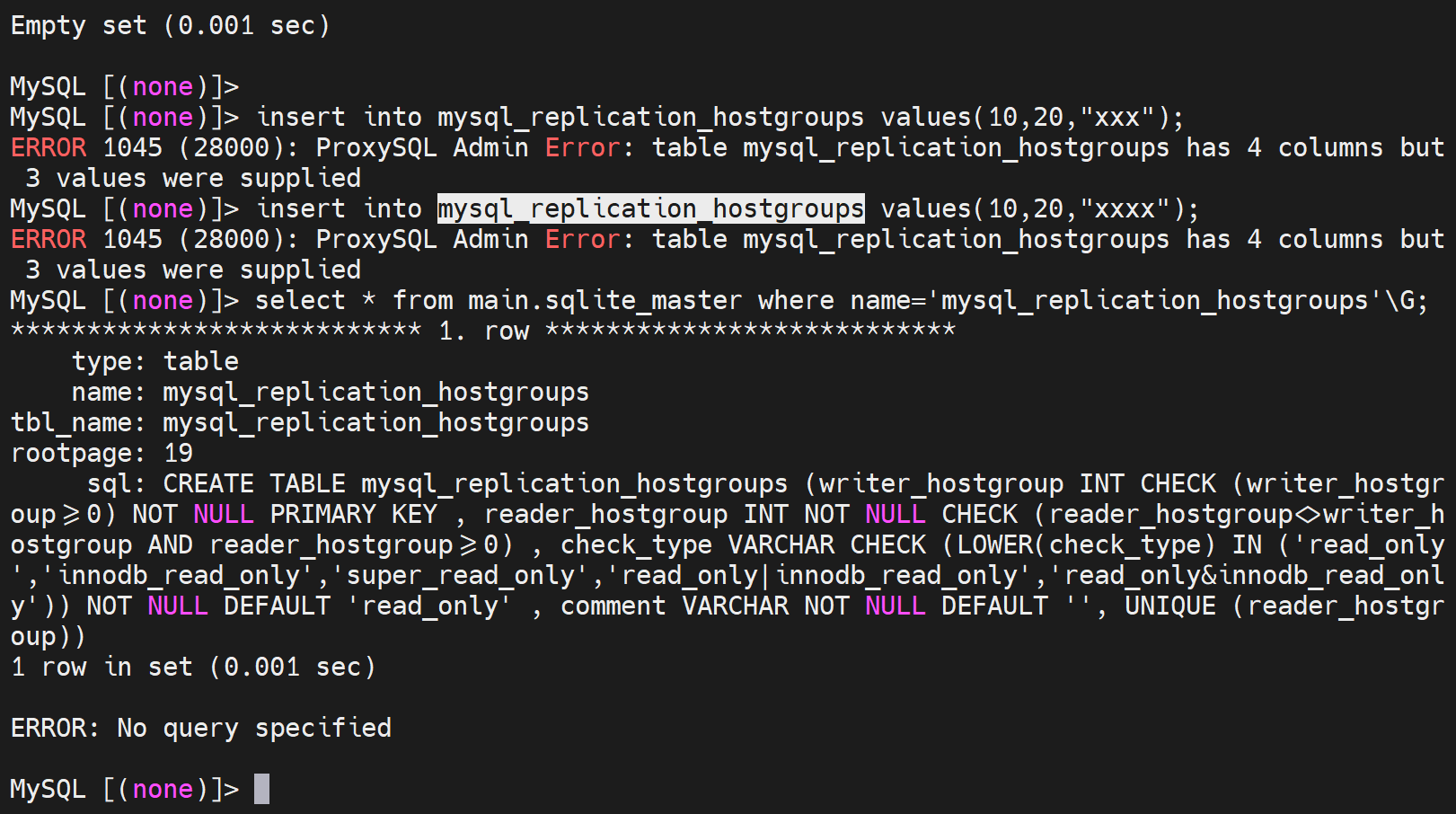Click the tbl_name field label
This screenshot has width=1456, height=814.
(77, 422)
